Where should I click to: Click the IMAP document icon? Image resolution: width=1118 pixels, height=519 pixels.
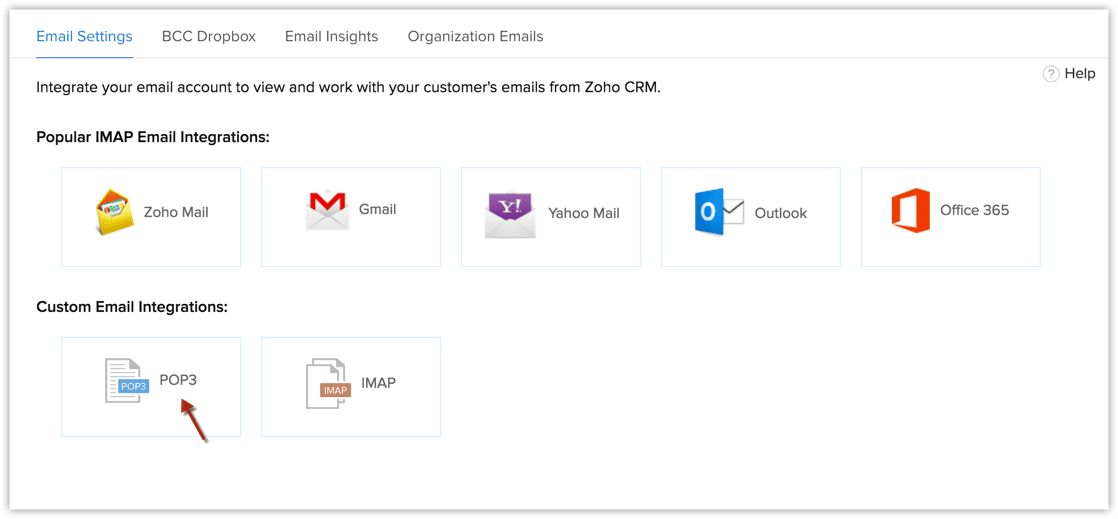coord(327,384)
